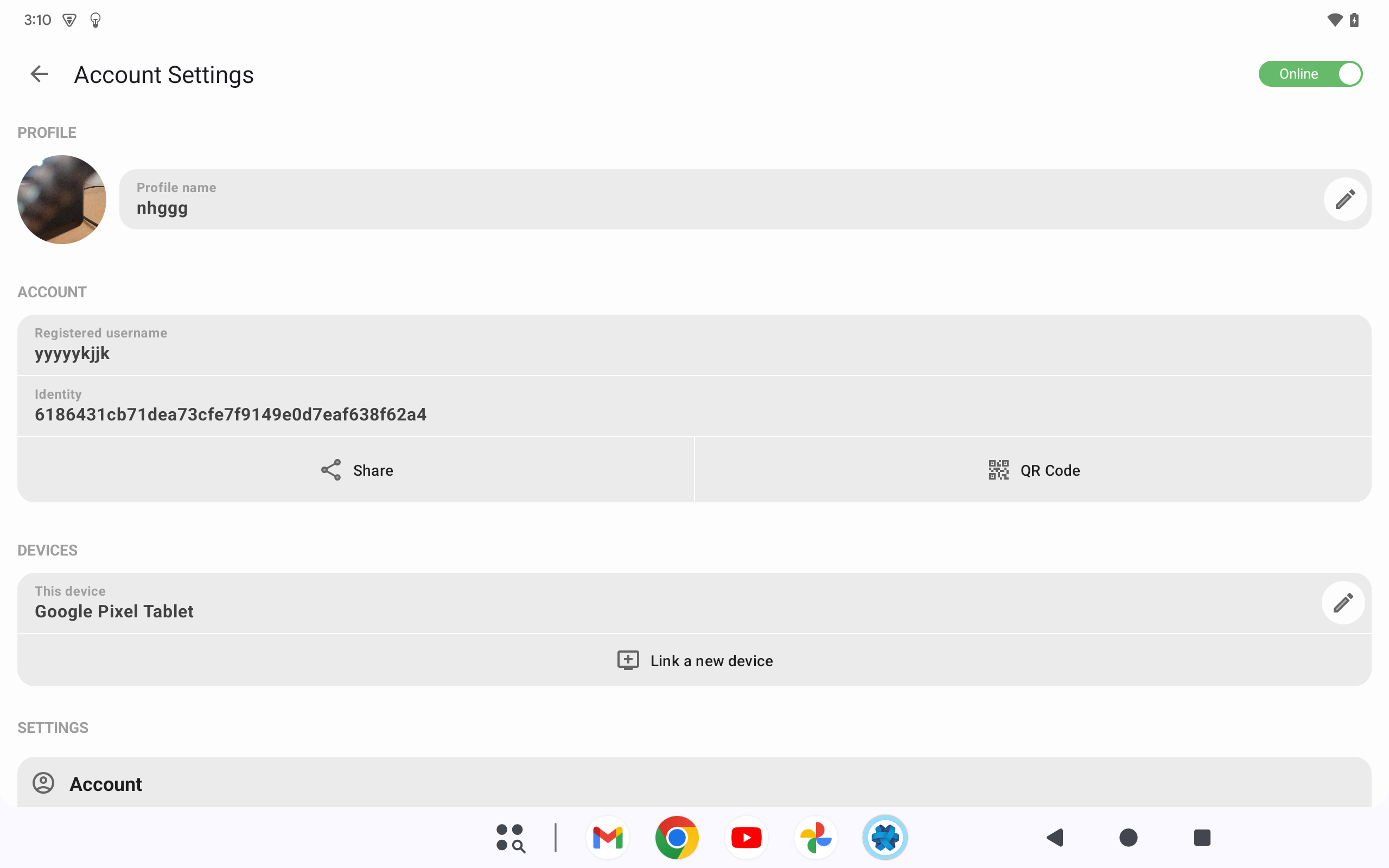Launch Chrome from the taskbar
The width and height of the screenshot is (1389, 868).
[x=677, y=838]
